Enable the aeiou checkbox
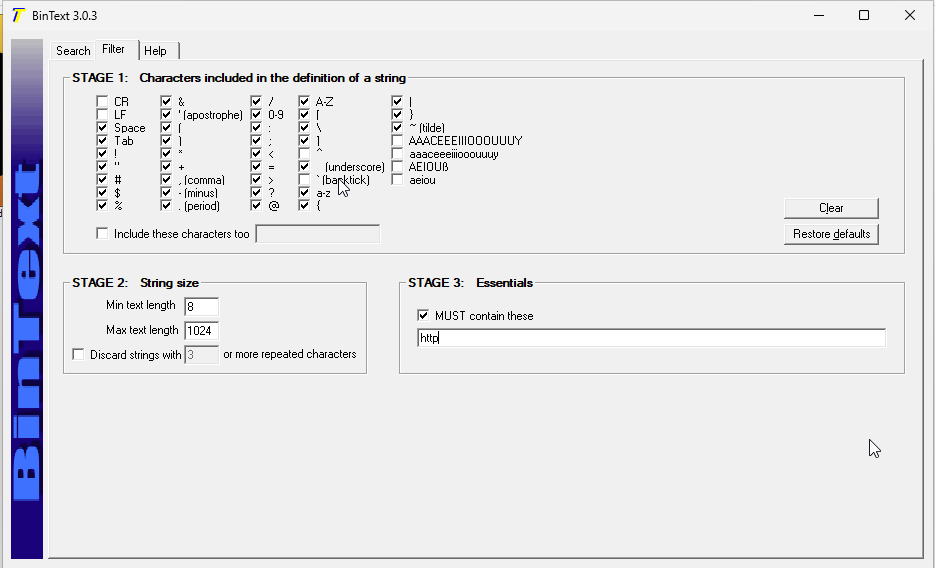Screen dimensions: 935x568 pyautogui.click(x=397, y=179)
